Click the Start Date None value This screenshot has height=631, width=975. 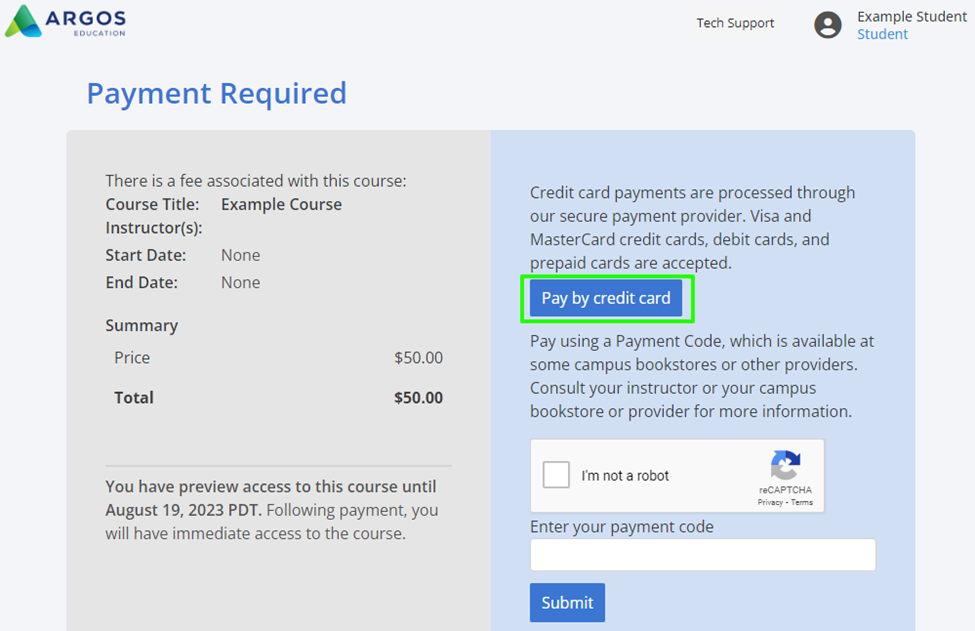click(241, 256)
